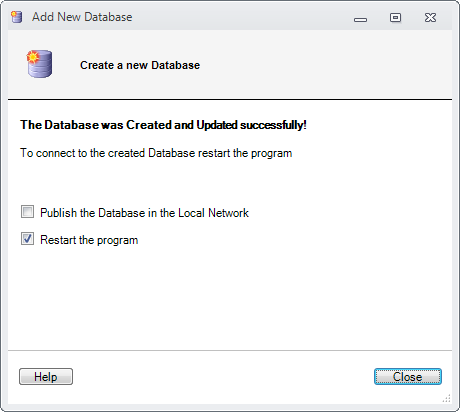Viewport: 460px width, 412px height.
Task: Enable Publish the Database in Local Network checkbox
Action: point(27,212)
